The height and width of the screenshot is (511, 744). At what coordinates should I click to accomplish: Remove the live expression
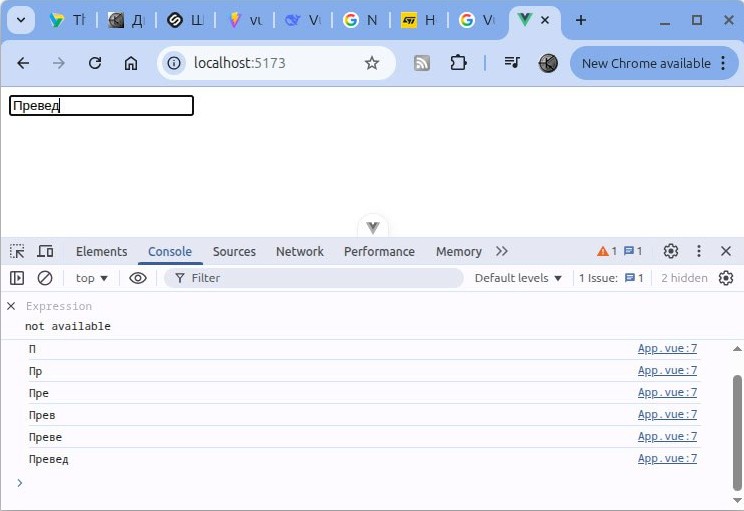[x=12, y=306]
